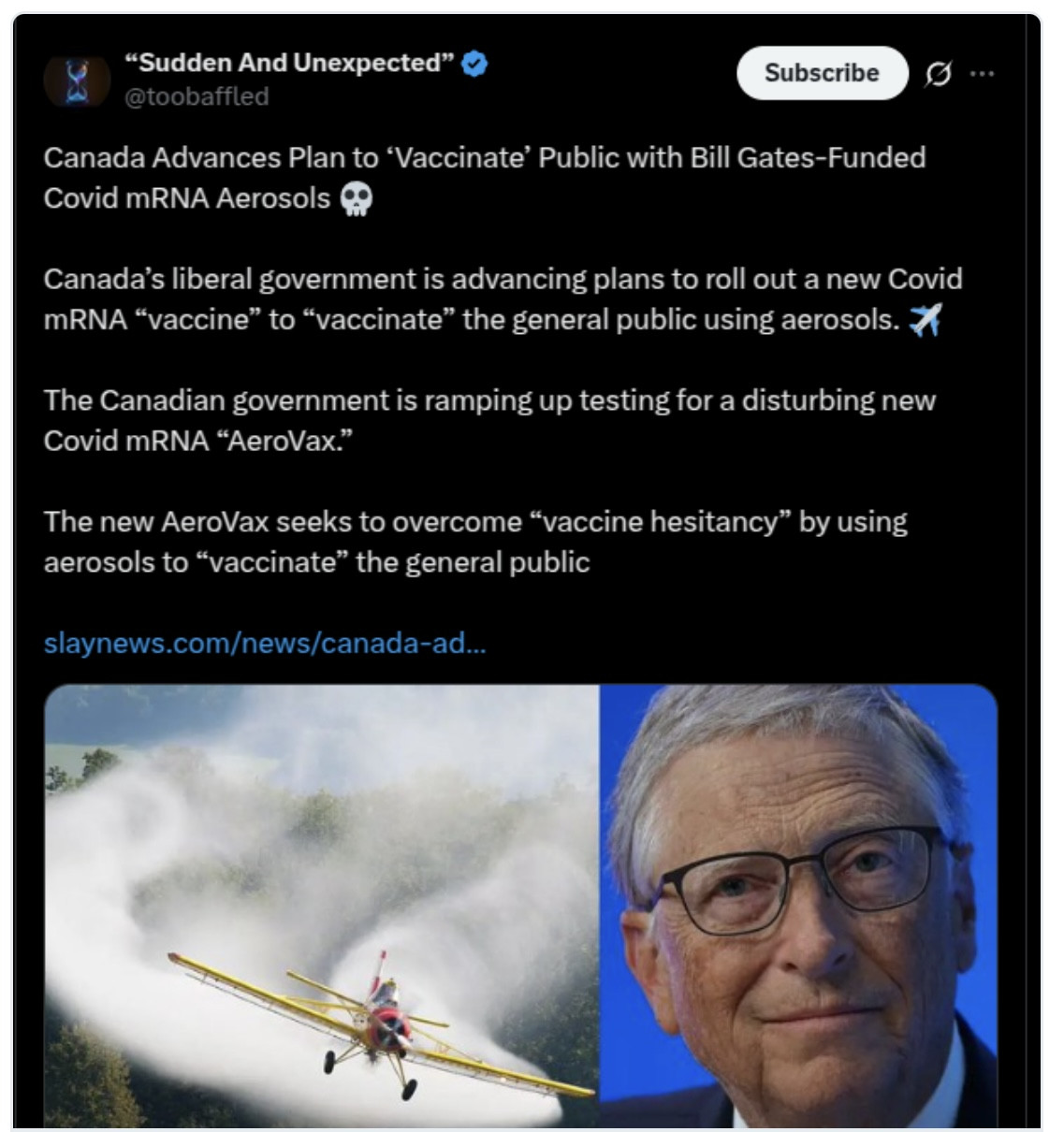Image resolution: width=1064 pixels, height=1132 pixels.
Task: Click the airplane emoji after "aerosols."
Action: pos(926,320)
